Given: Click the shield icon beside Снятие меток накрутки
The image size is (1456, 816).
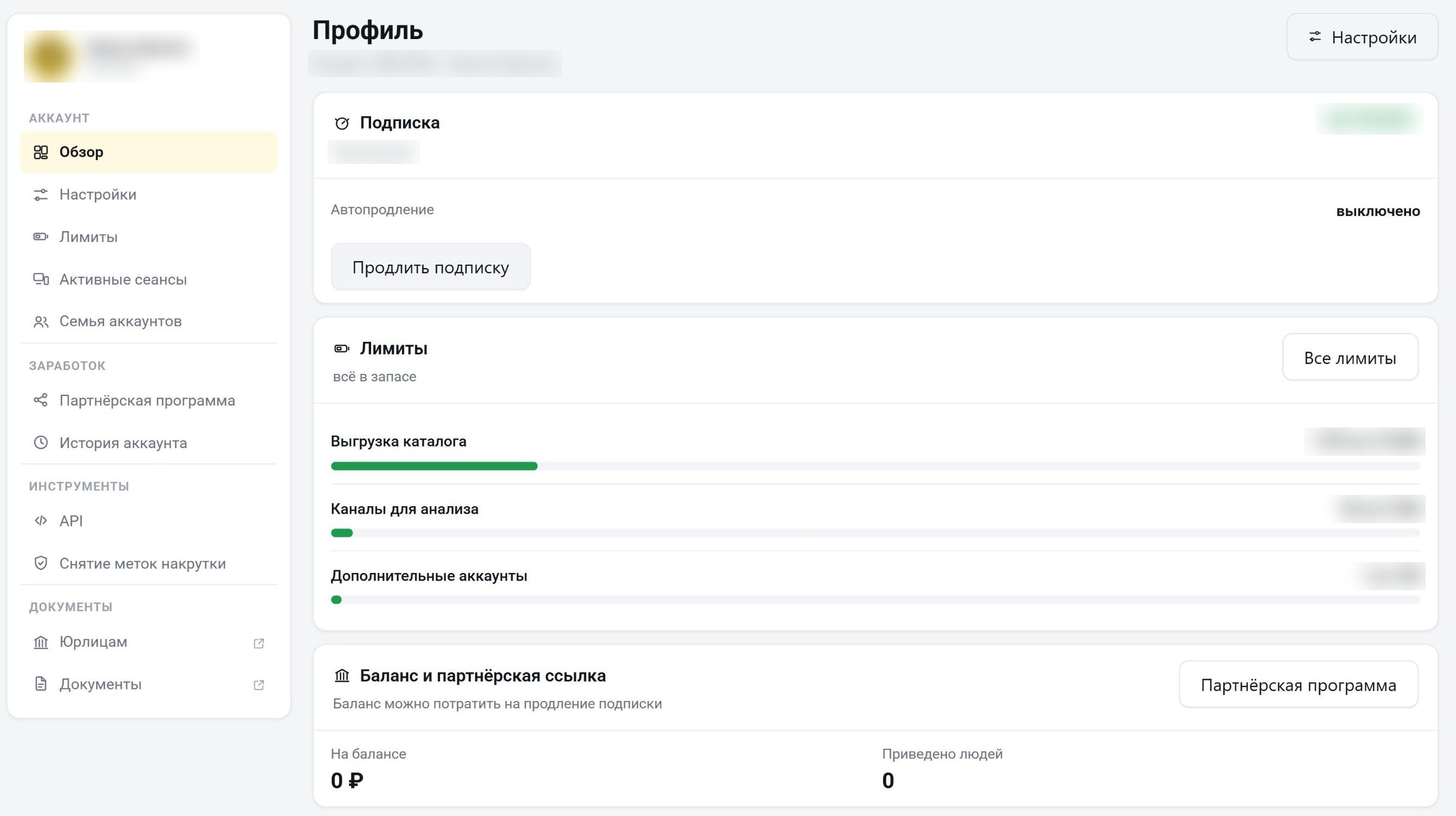Looking at the screenshot, I should pos(41,563).
